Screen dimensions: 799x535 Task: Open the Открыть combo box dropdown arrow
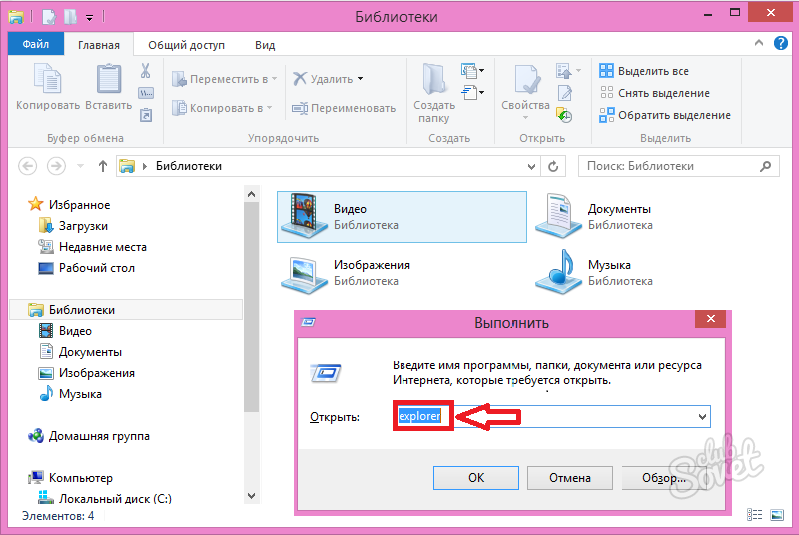pos(702,416)
